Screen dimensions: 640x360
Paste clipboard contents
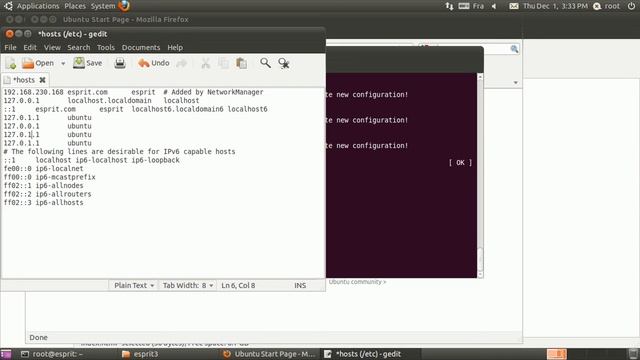[242, 63]
